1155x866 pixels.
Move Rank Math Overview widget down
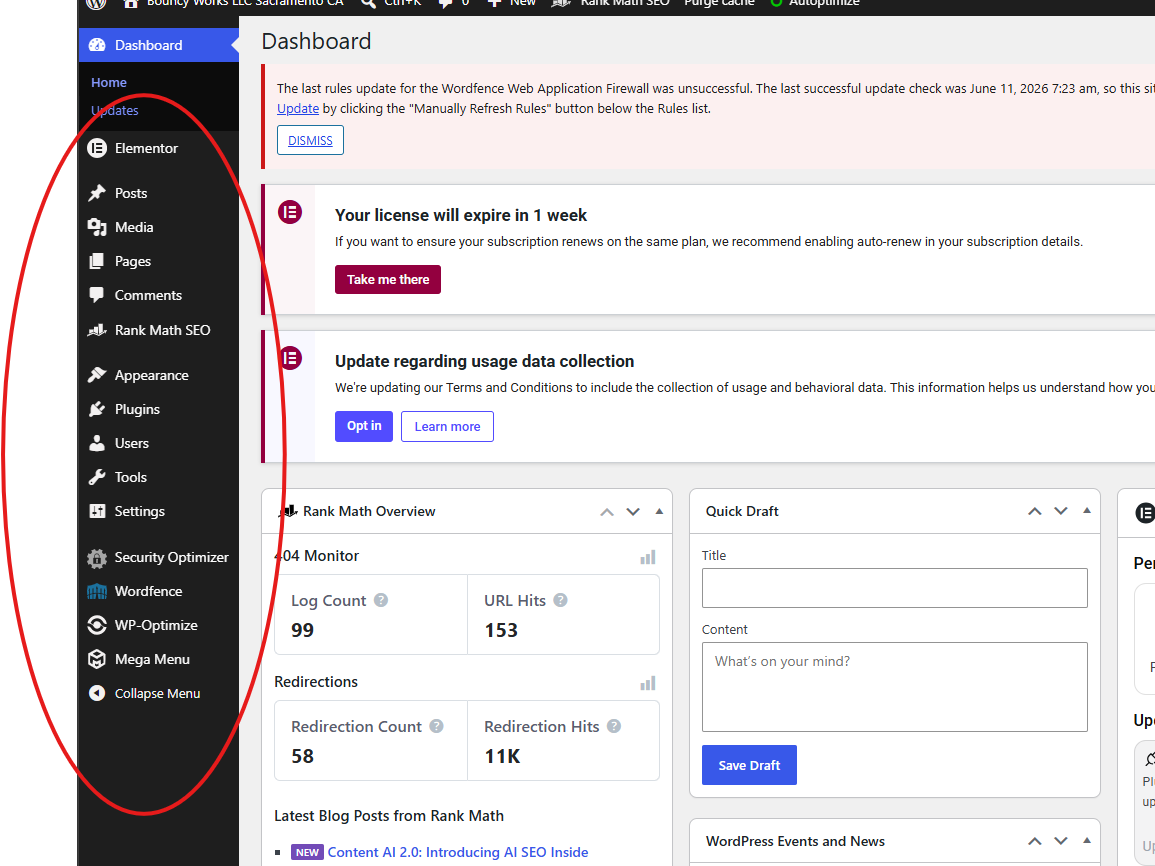pos(633,512)
